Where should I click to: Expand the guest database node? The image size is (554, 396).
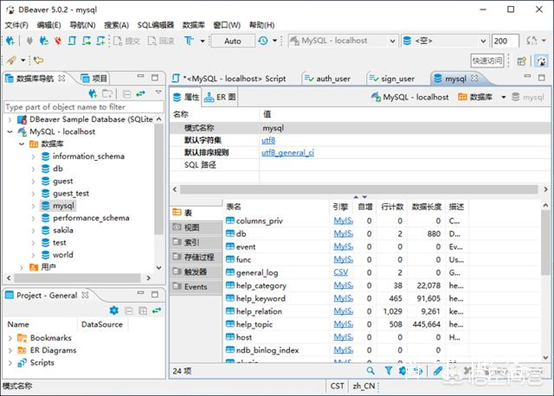[33, 181]
